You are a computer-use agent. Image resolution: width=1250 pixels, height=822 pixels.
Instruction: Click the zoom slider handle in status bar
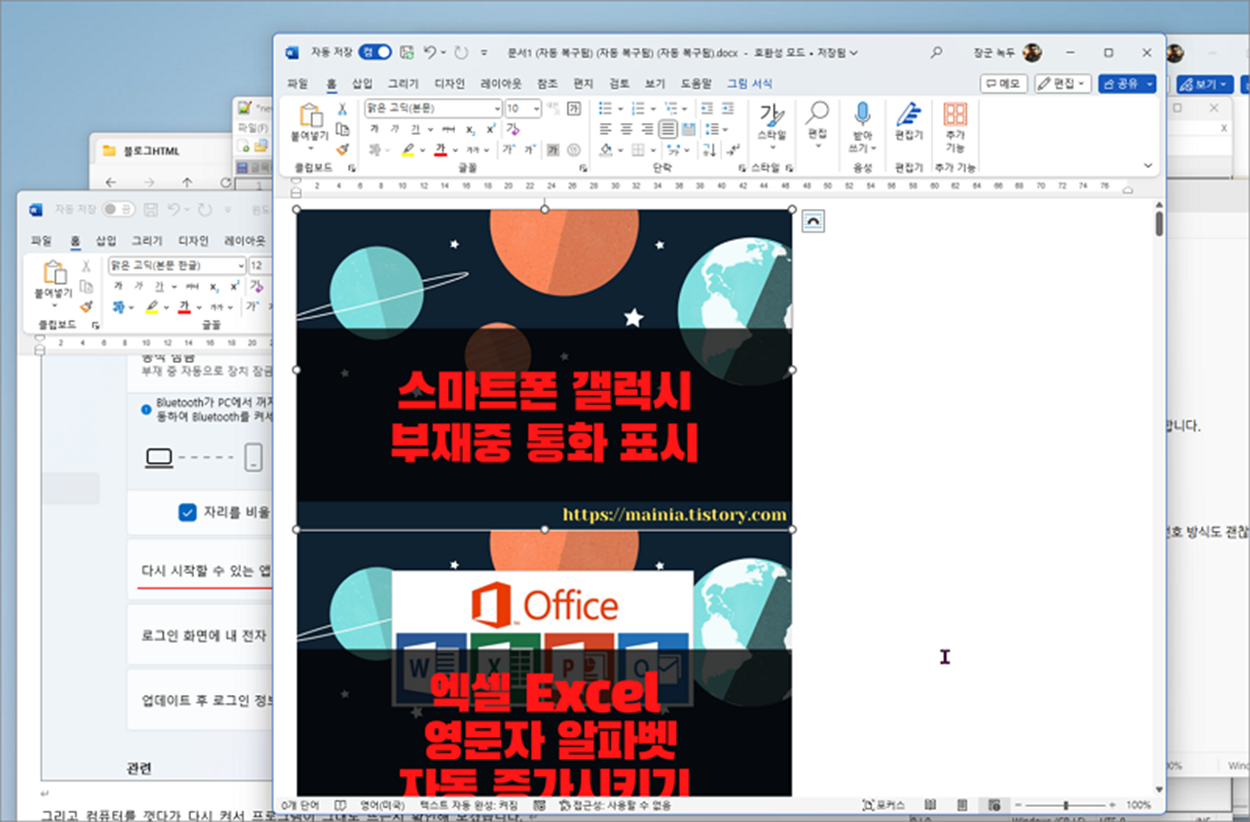[x=1066, y=804]
